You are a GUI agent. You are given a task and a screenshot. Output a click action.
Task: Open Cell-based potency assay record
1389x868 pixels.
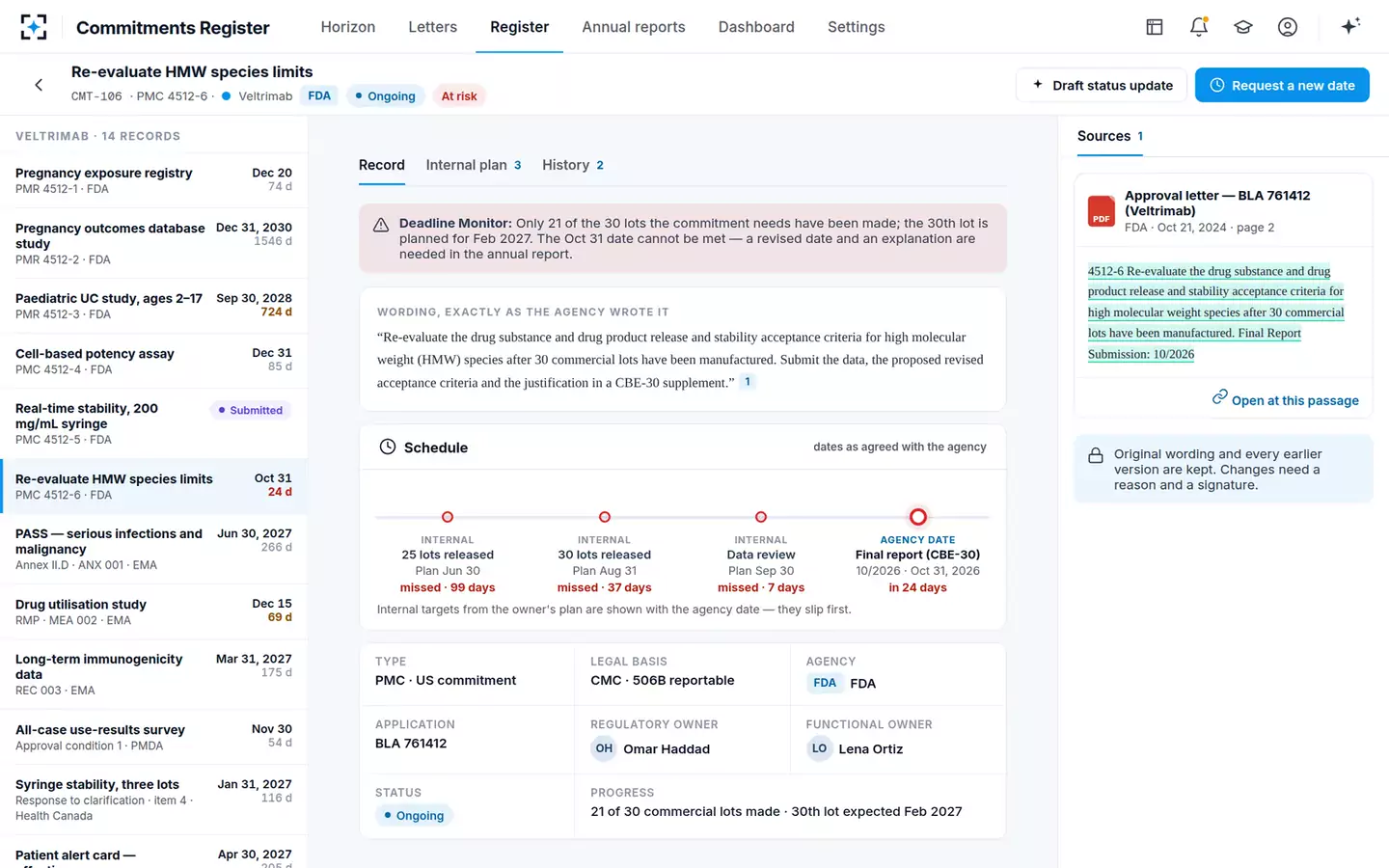click(x=154, y=361)
